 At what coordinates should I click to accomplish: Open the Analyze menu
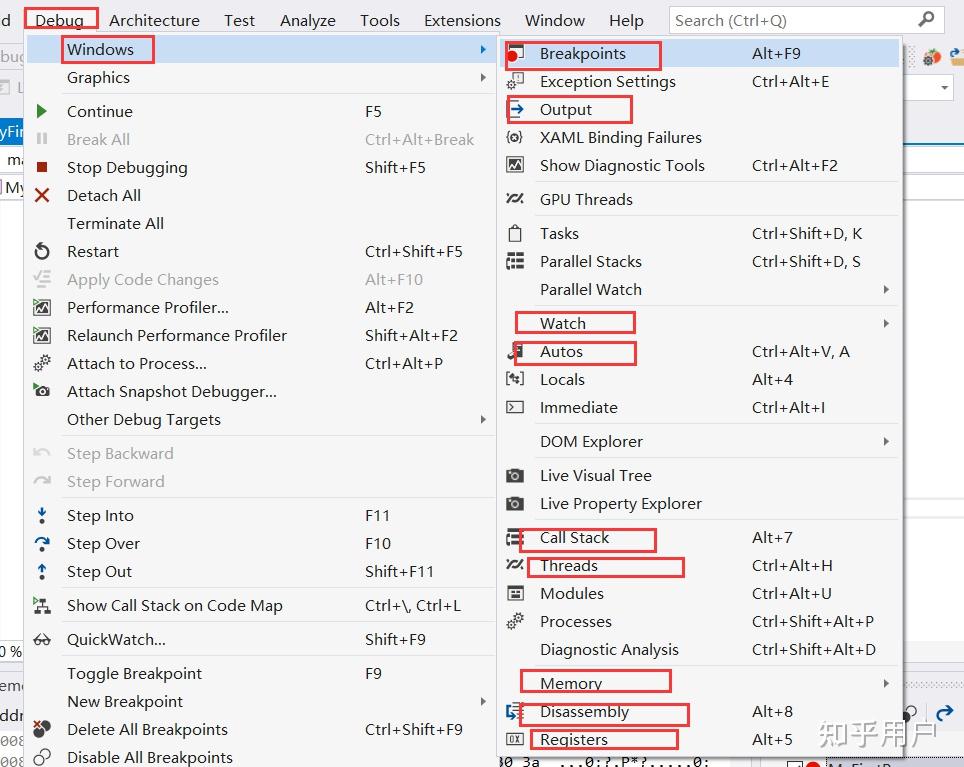308,20
